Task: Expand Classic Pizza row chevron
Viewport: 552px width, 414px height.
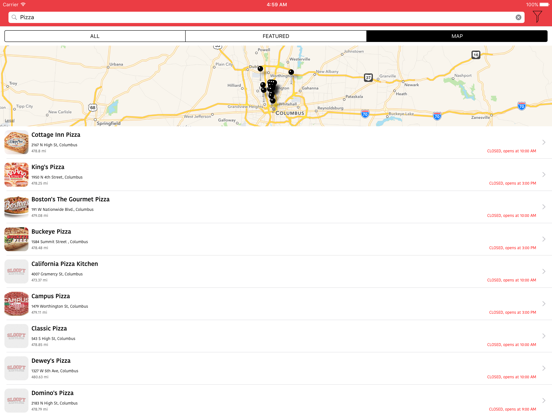Action: pyautogui.click(x=544, y=336)
